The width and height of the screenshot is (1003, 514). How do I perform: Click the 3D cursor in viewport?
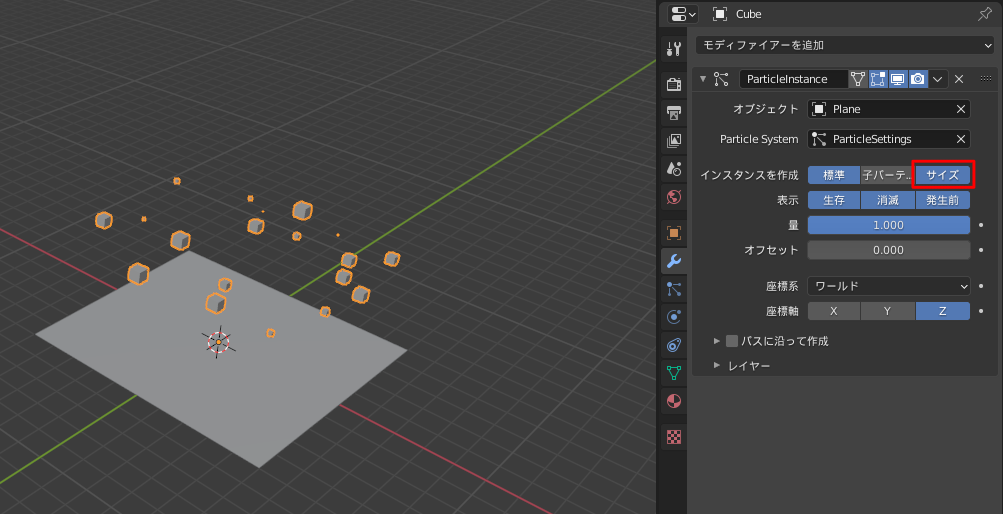[x=219, y=343]
